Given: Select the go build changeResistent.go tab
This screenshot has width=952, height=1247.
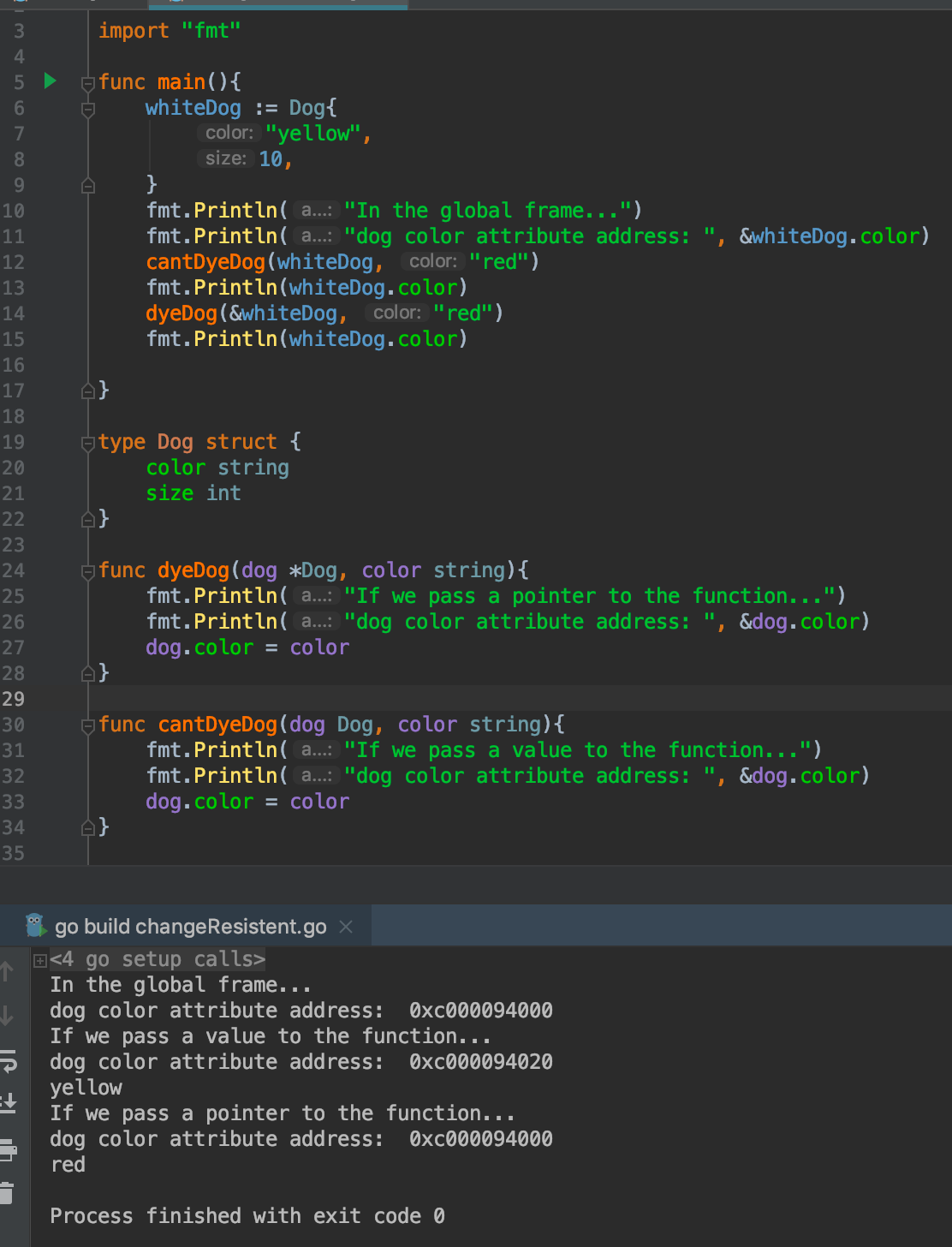Looking at the screenshot, I should pyautogui.click(x=188, y=926).
